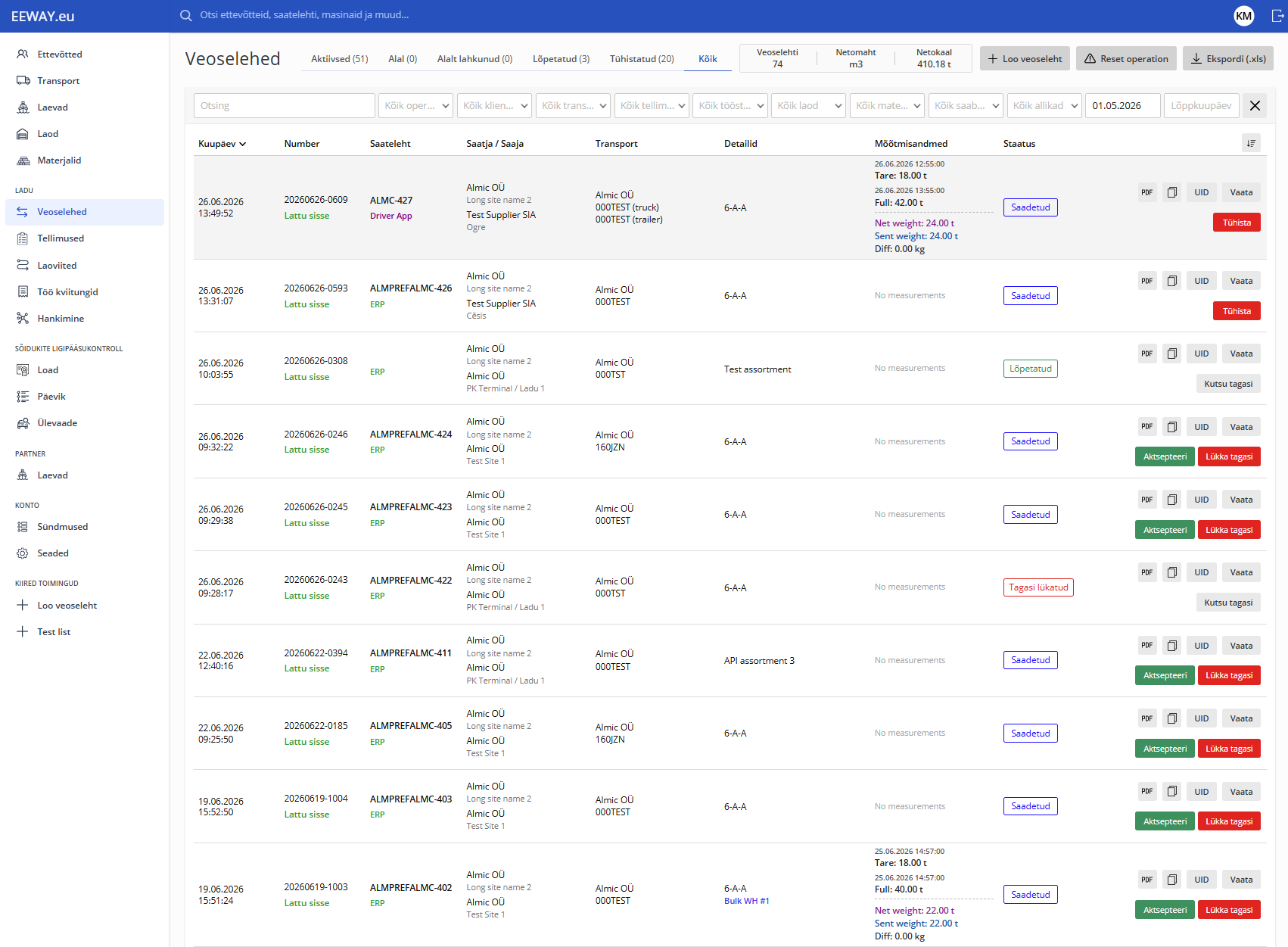Expand the Kõik operatsioonid filter
Screen dimensions: 1288x947
pos(416,106)
